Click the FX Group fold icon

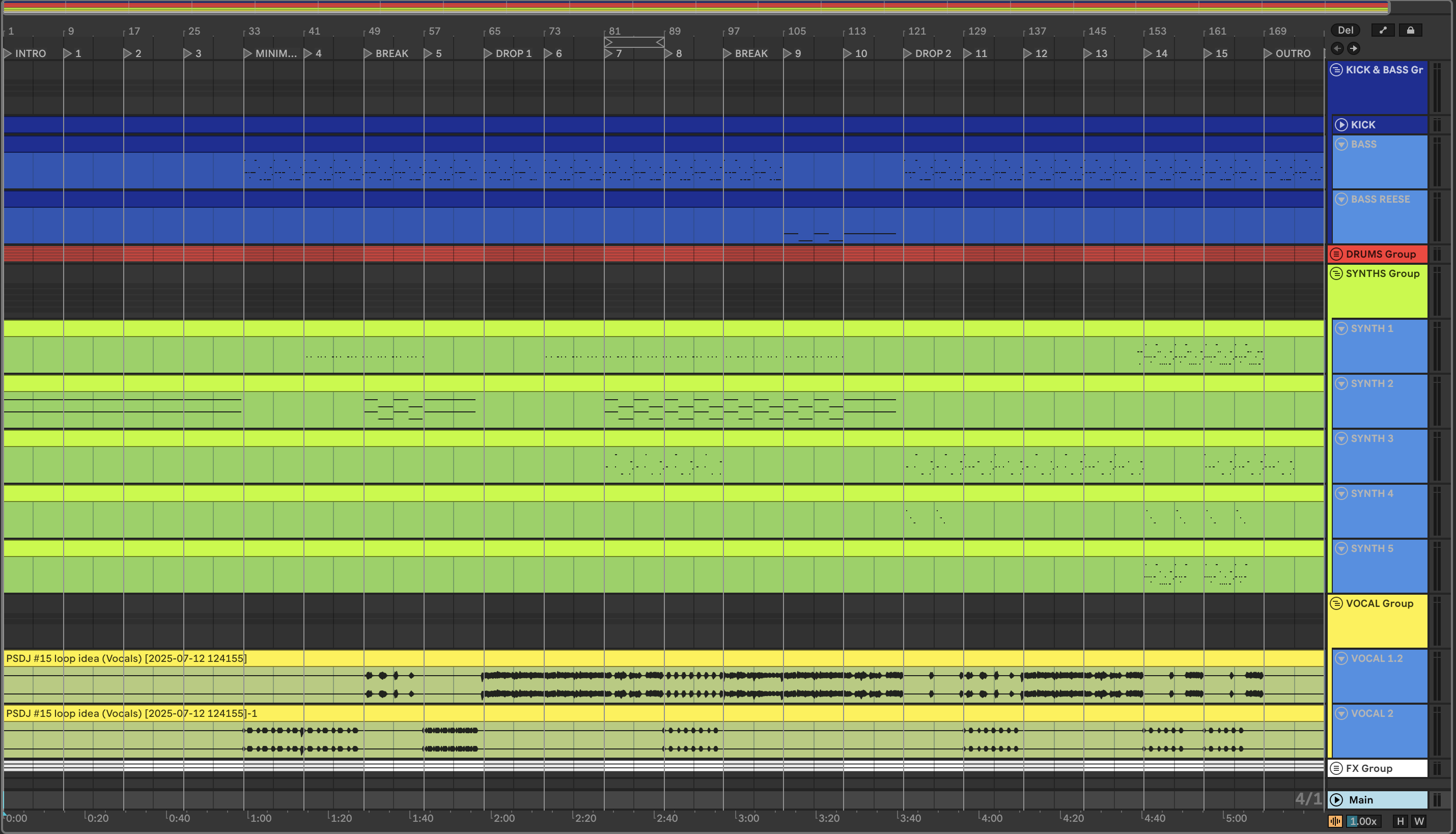(1336, 769)
